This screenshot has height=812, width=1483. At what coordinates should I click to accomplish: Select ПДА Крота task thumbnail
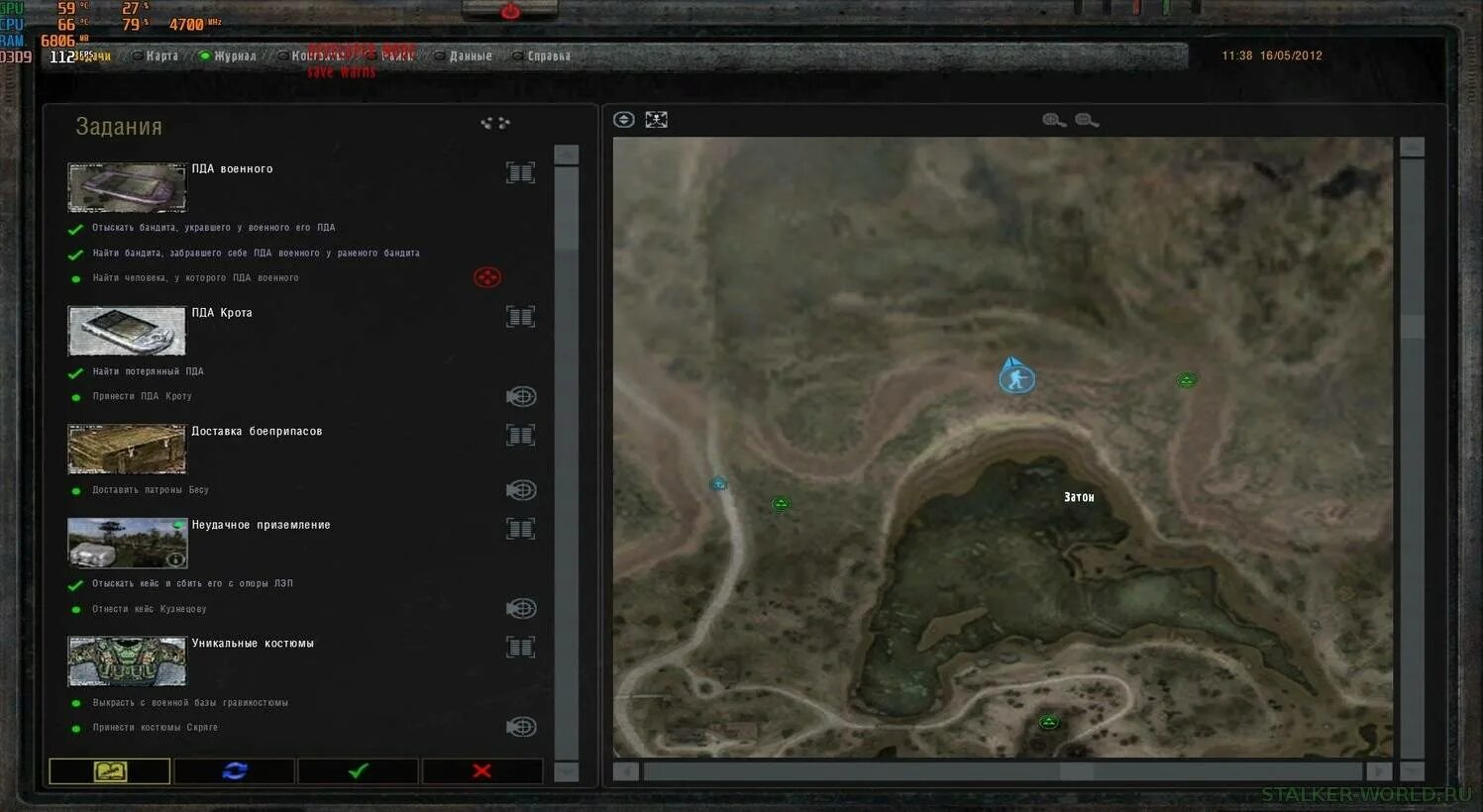(x=127, y=331)
